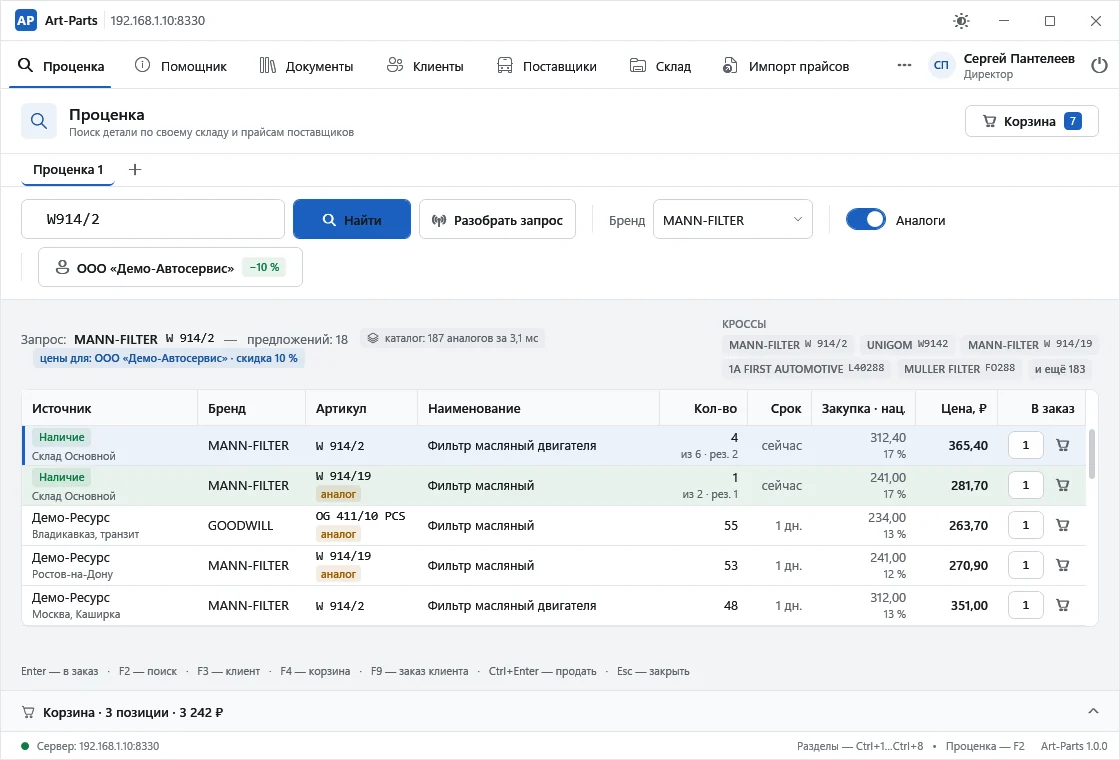Toggle the light/dark theme sun icon
This screenshot has width=1120, height=760.
coord(961,21)
